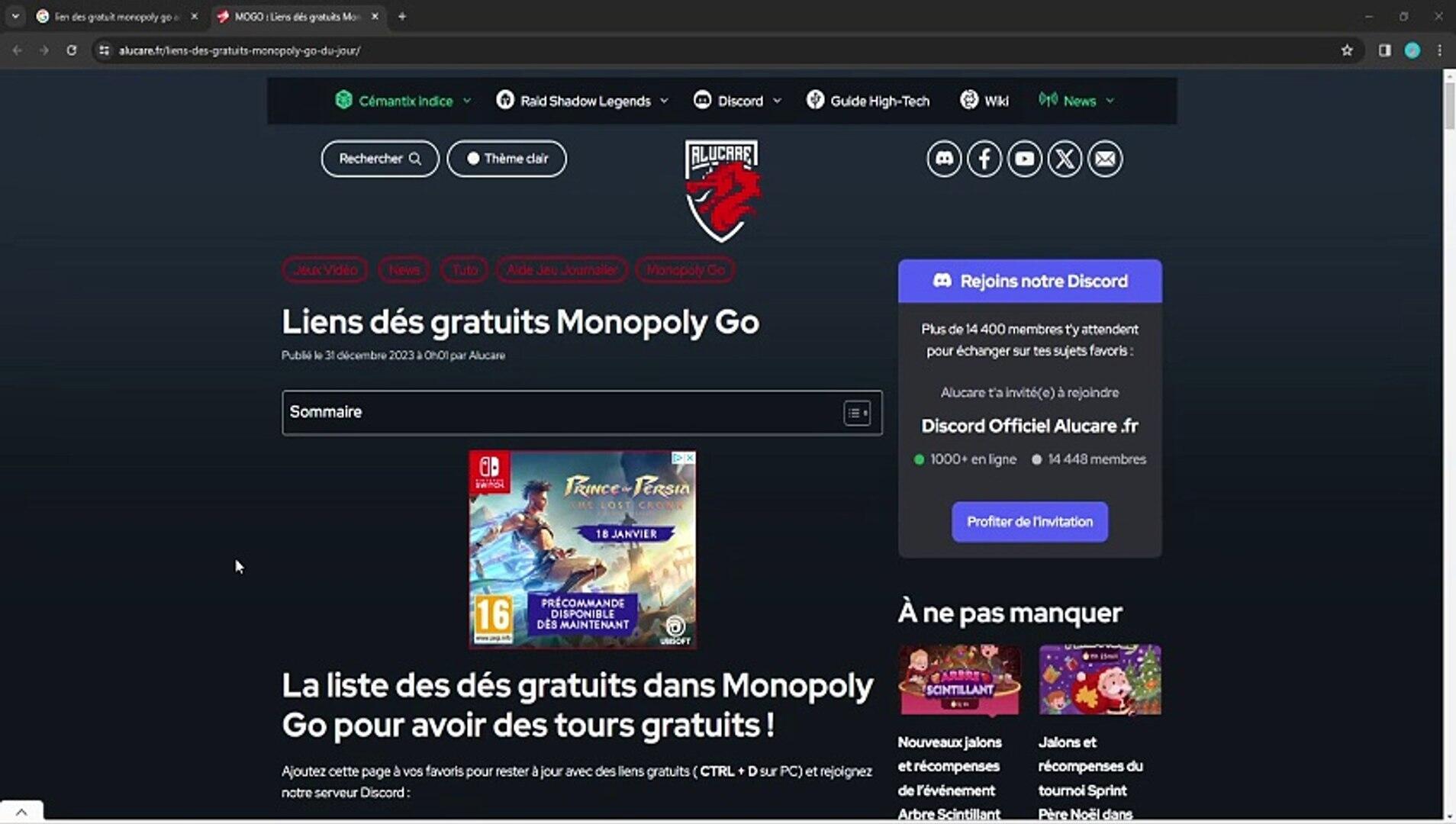1456x824 pixels.
Task: Click the Profiter de l'invitation button
Action: pyautogui.click(x=1029, y=522)
